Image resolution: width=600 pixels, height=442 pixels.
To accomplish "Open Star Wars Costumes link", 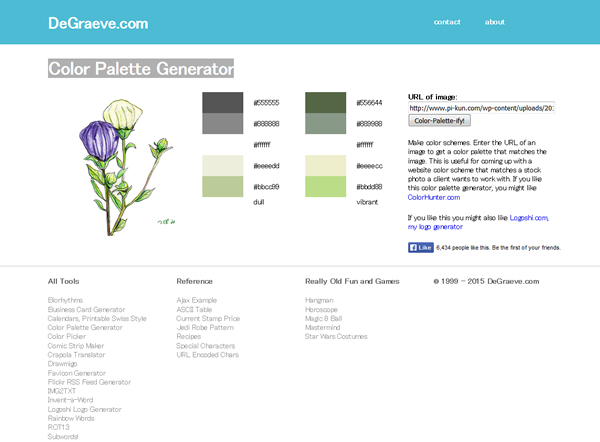I will 336,336.
